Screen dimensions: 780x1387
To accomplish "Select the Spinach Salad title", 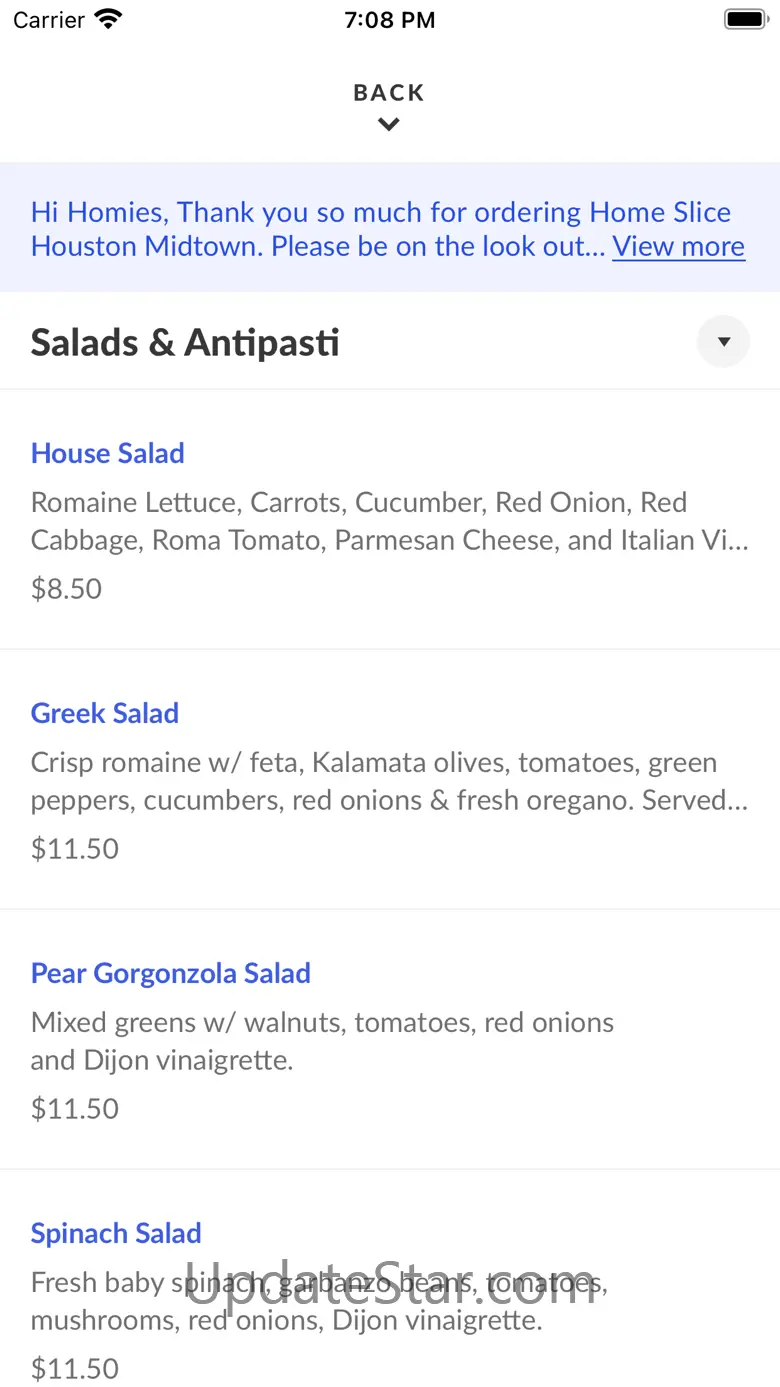I will 116,1233.
